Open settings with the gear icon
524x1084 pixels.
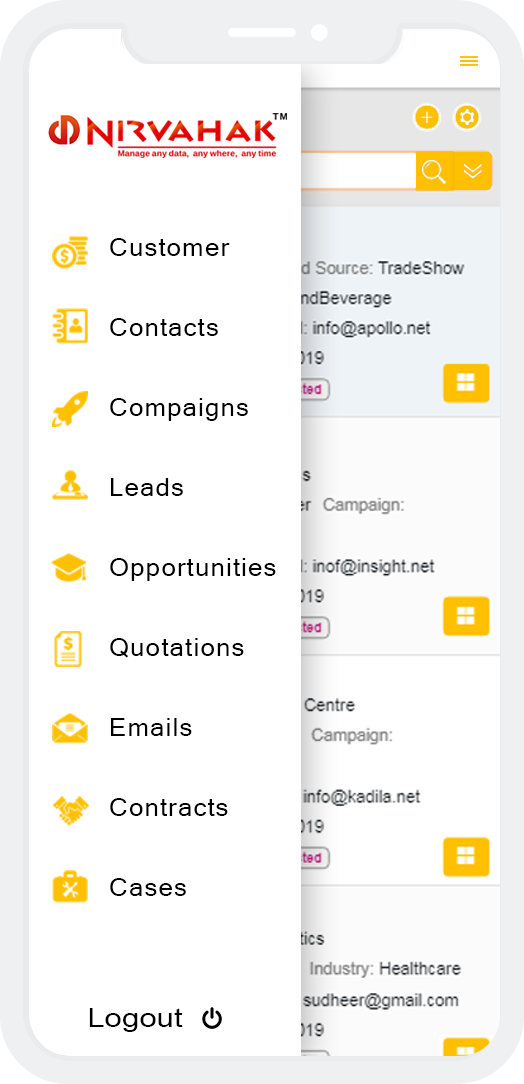[x=467, y=118]
